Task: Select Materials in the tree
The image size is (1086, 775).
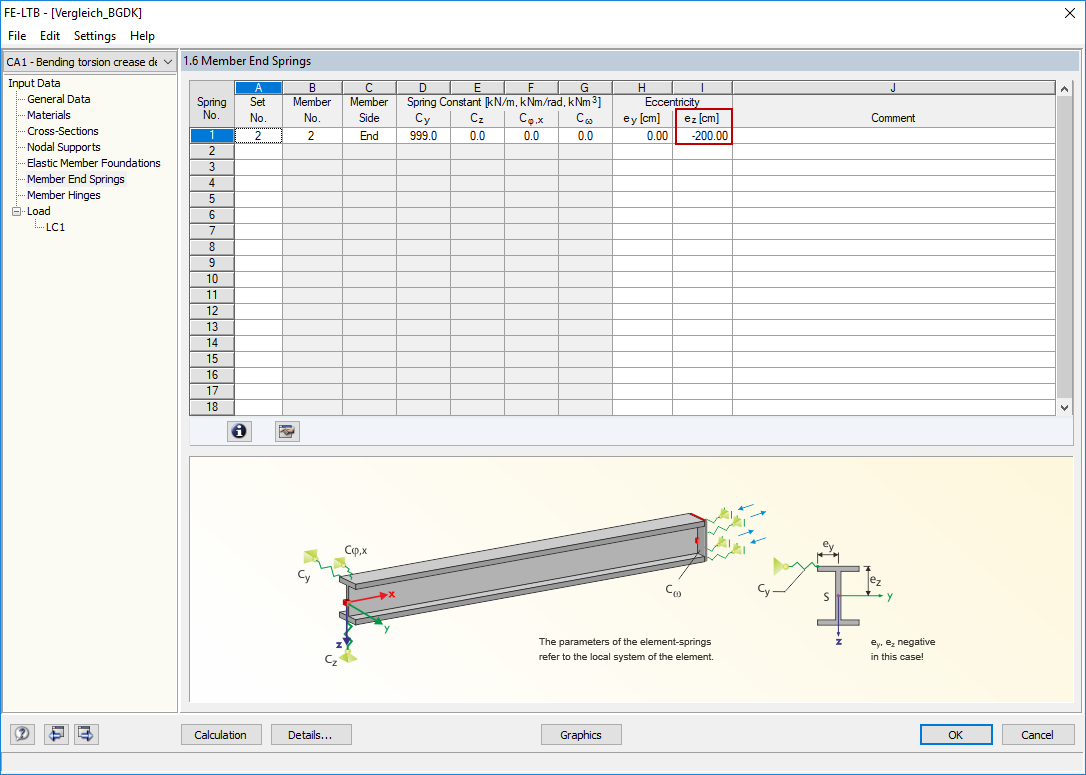Action: 48,115
